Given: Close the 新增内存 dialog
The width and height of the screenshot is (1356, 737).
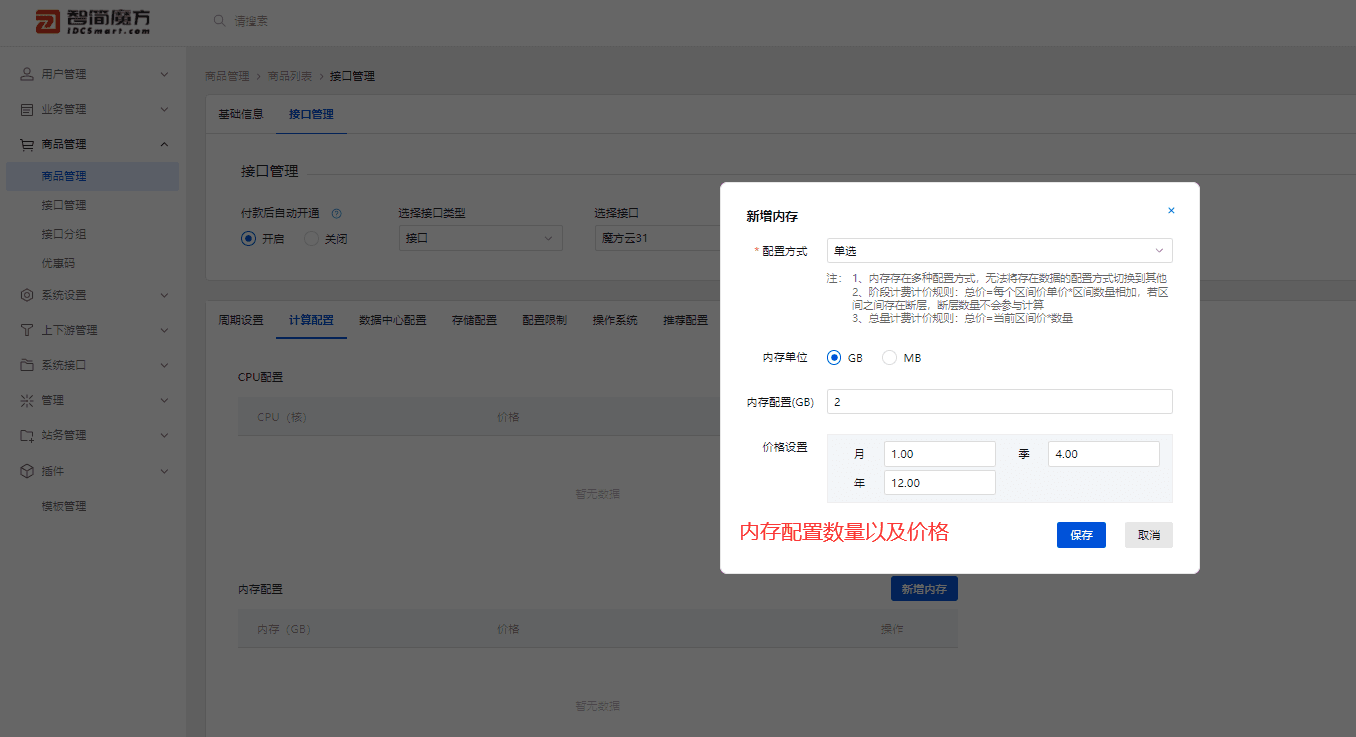Looking at the screenshot, I should [1171, 211].
